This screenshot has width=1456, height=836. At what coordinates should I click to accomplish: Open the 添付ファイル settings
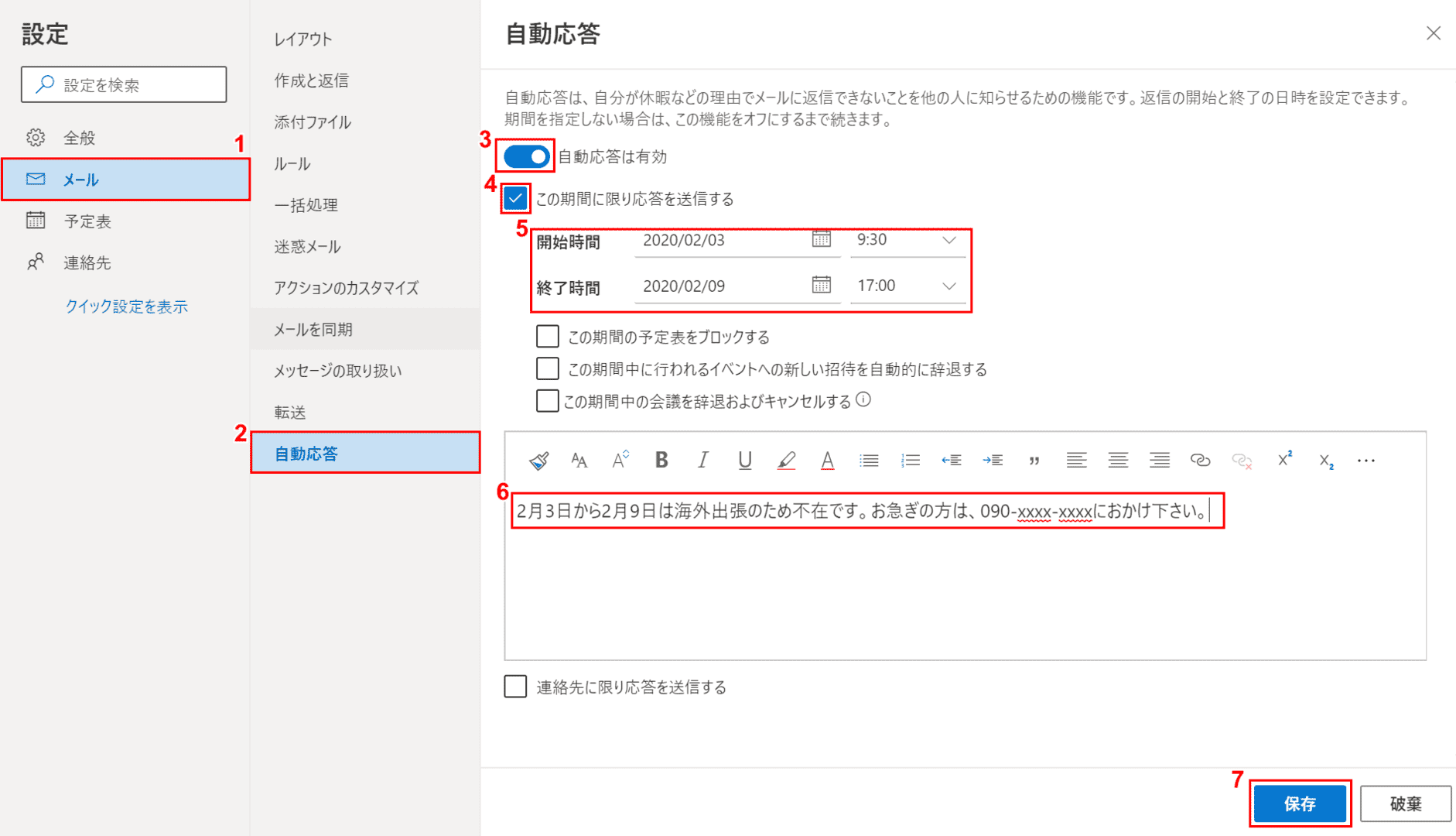coord(365,122)
